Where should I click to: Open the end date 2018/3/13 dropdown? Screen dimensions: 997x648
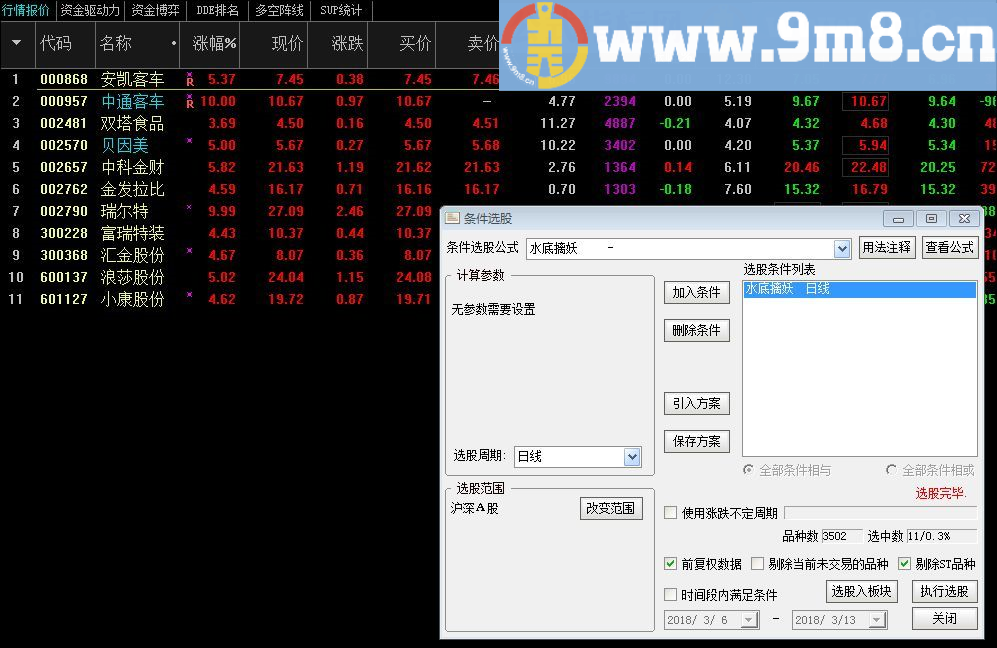coord(877,619)
